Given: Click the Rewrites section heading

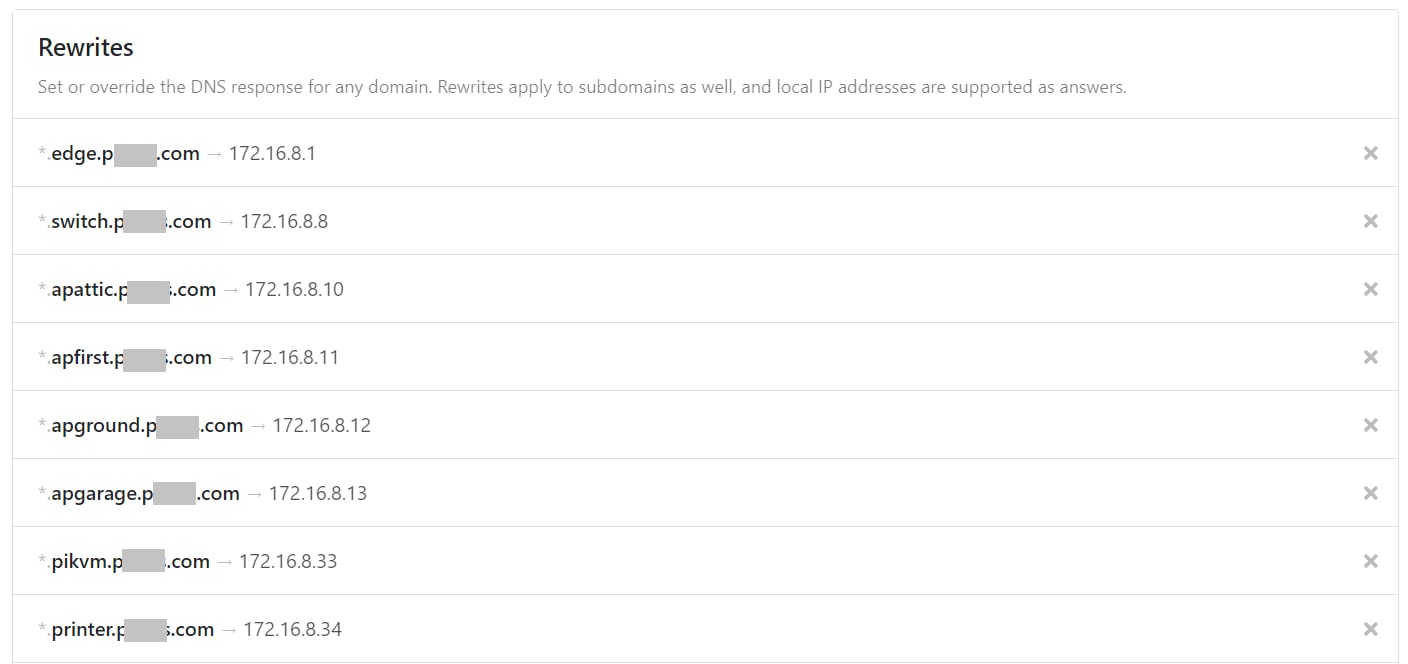Looking at the screenshot, I should click(x=86, y=47).
